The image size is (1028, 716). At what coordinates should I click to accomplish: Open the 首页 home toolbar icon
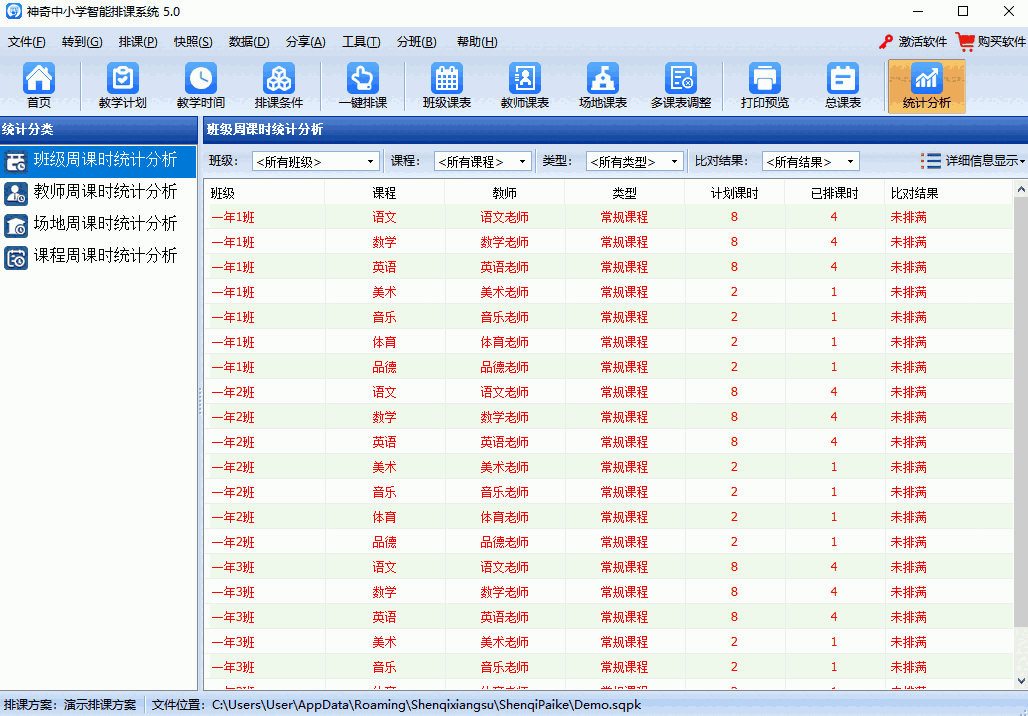(39, 86)
